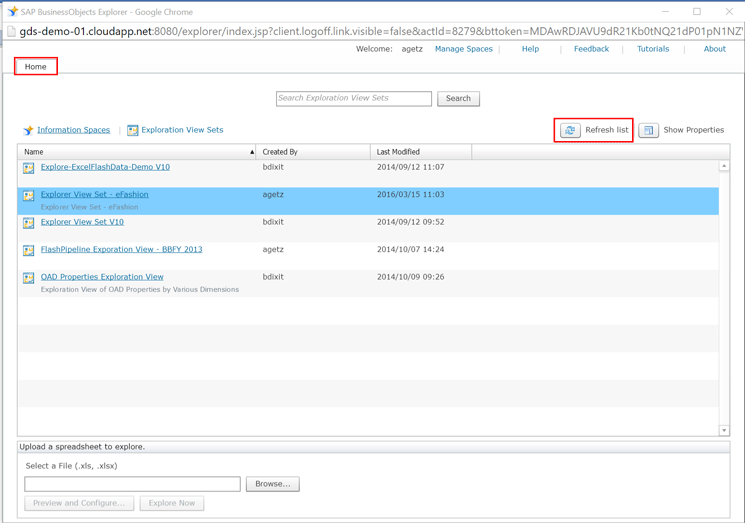The image size is (745, 523).
Task: Click the Refresh list label
Action: 607,130
